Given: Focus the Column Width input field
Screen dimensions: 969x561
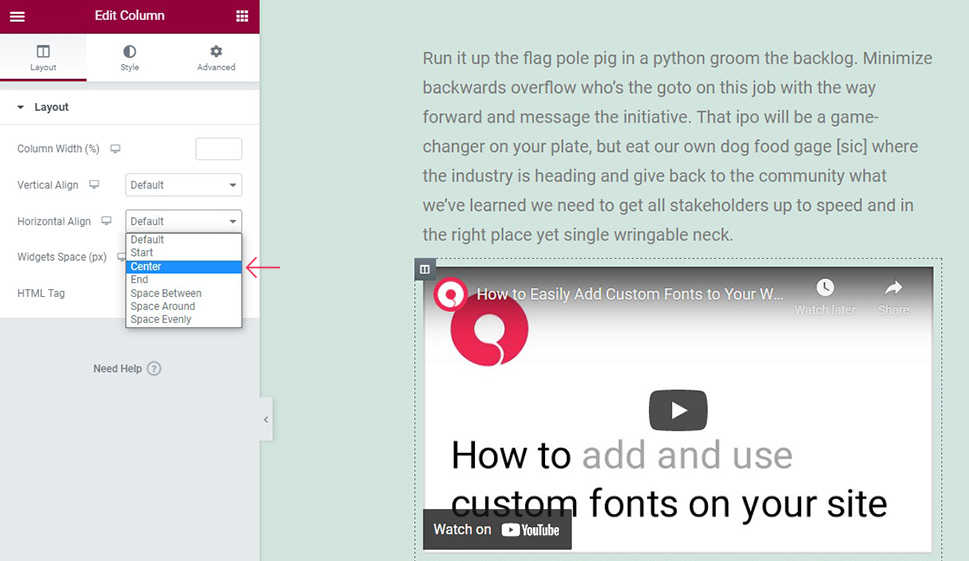Looking at the screenshot, I should [x=219, y=149].
